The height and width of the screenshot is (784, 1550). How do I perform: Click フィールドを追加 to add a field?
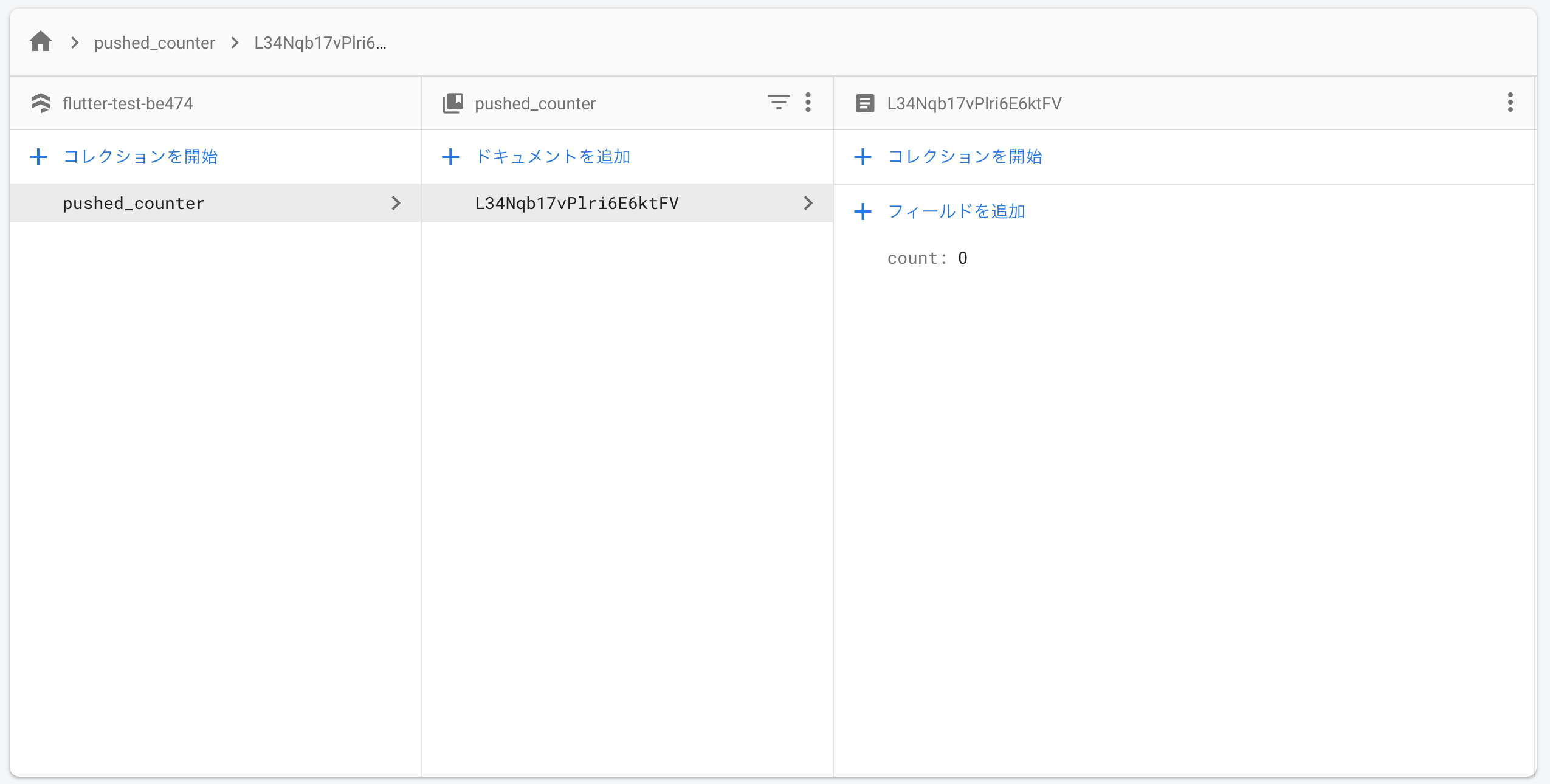[956, 211]
